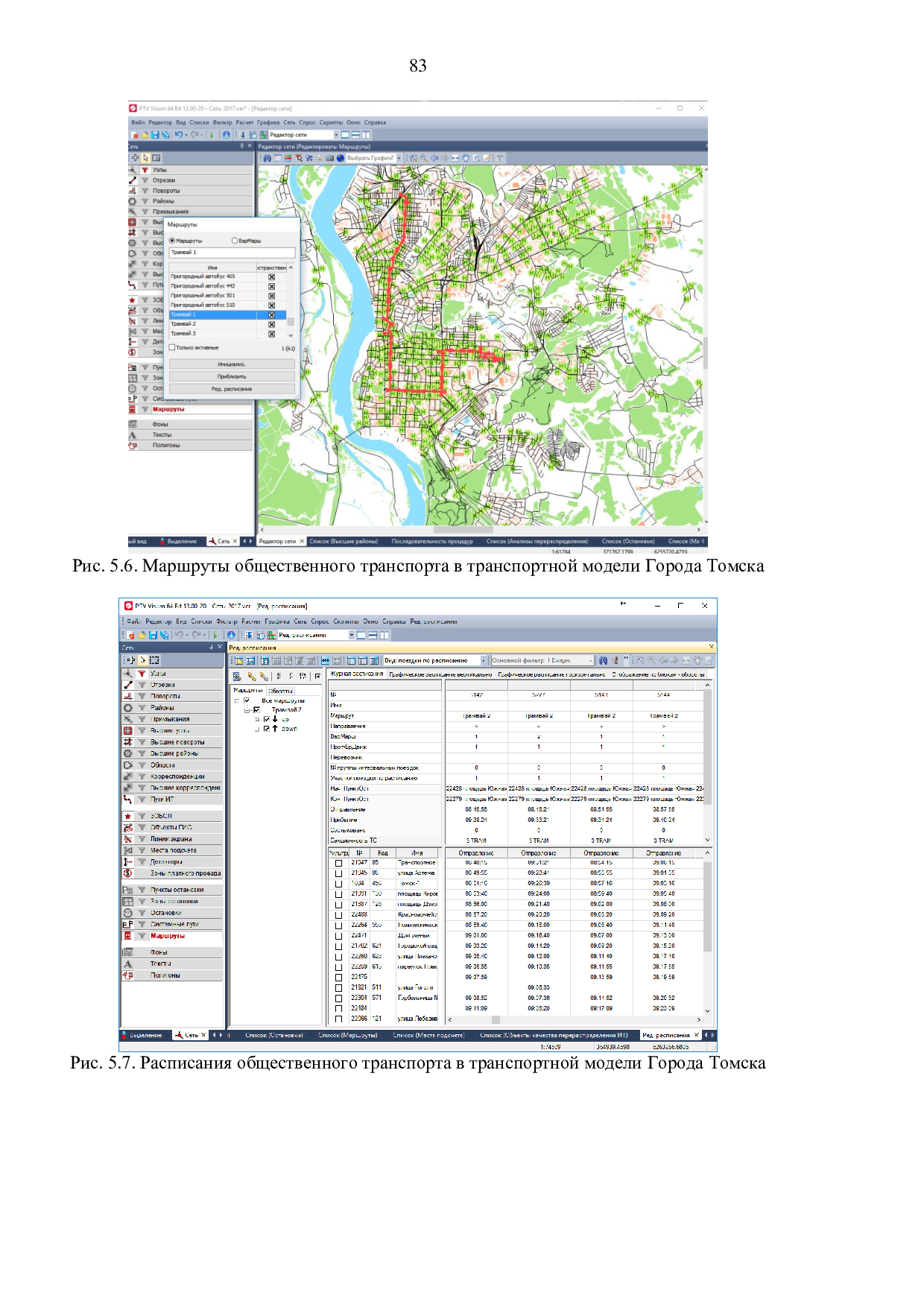Enable the Только активные checkbox
The height and width of the screenshot is (1307, 924).
pos(172,347)
